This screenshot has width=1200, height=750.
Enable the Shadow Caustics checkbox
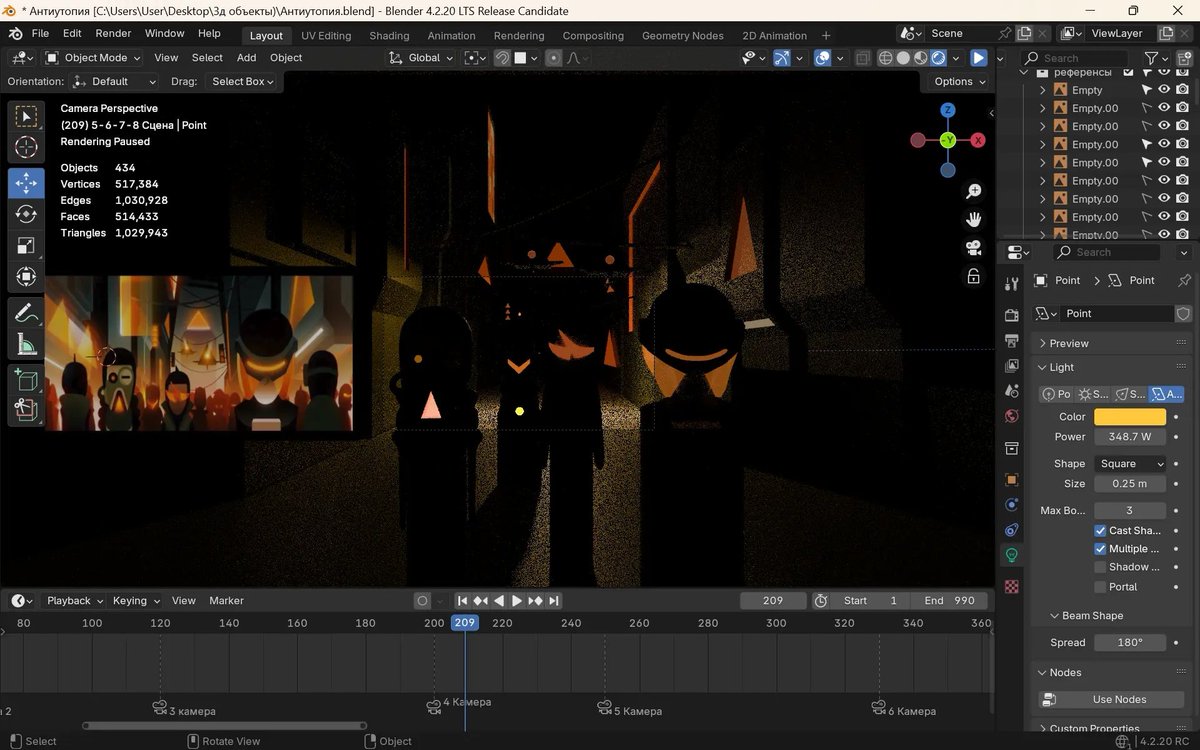(x=1100, y=567)
